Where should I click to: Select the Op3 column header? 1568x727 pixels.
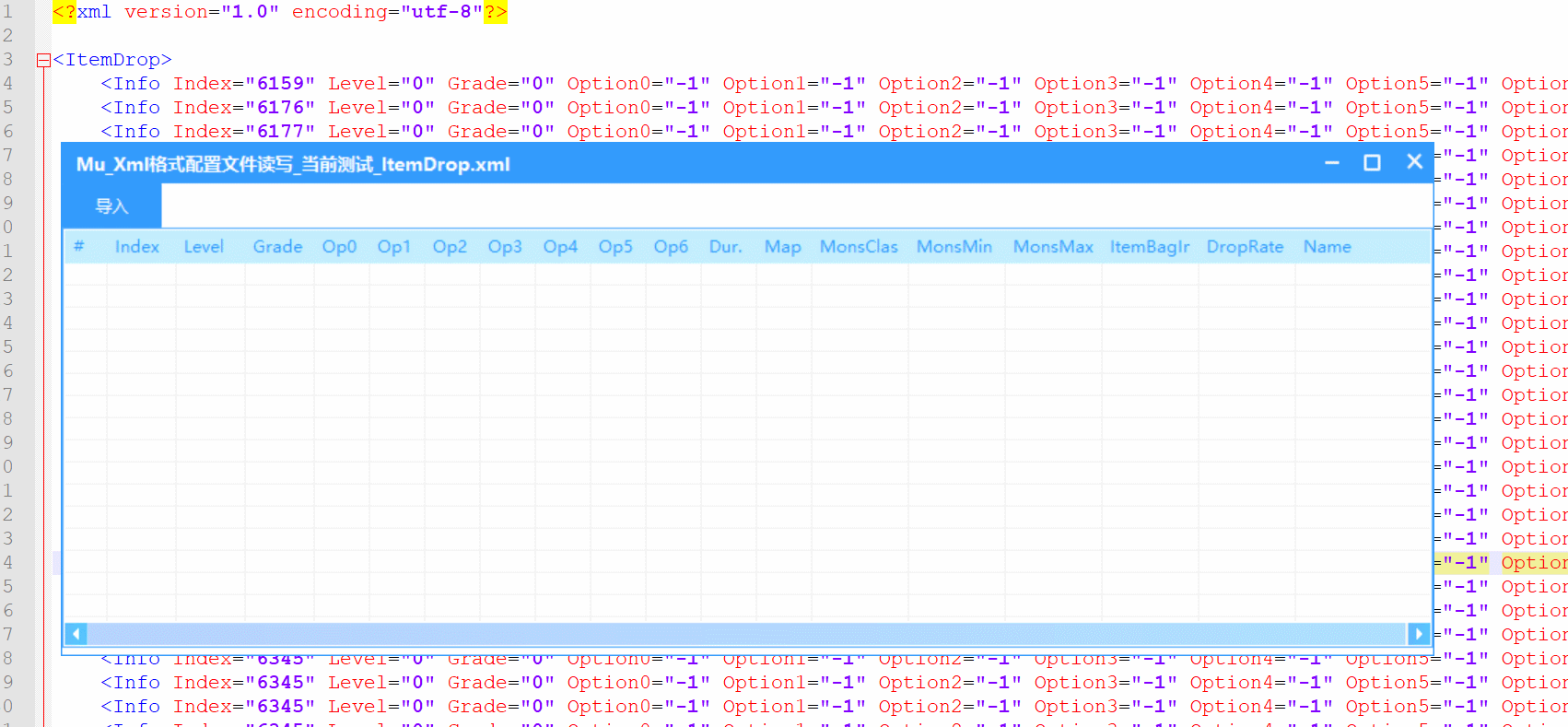click(505, 247)
